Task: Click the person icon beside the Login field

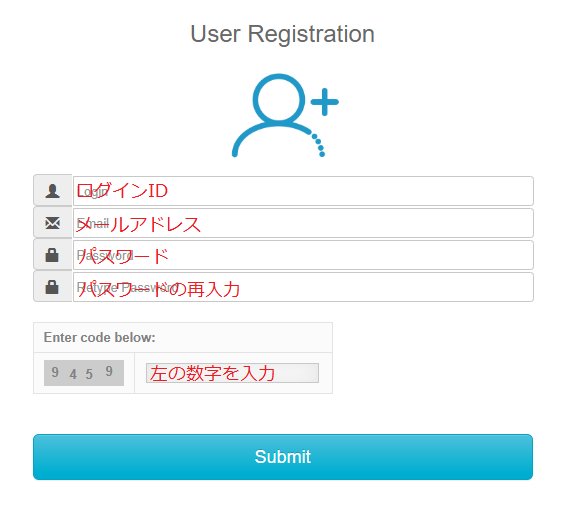Action: coord(53,191)
